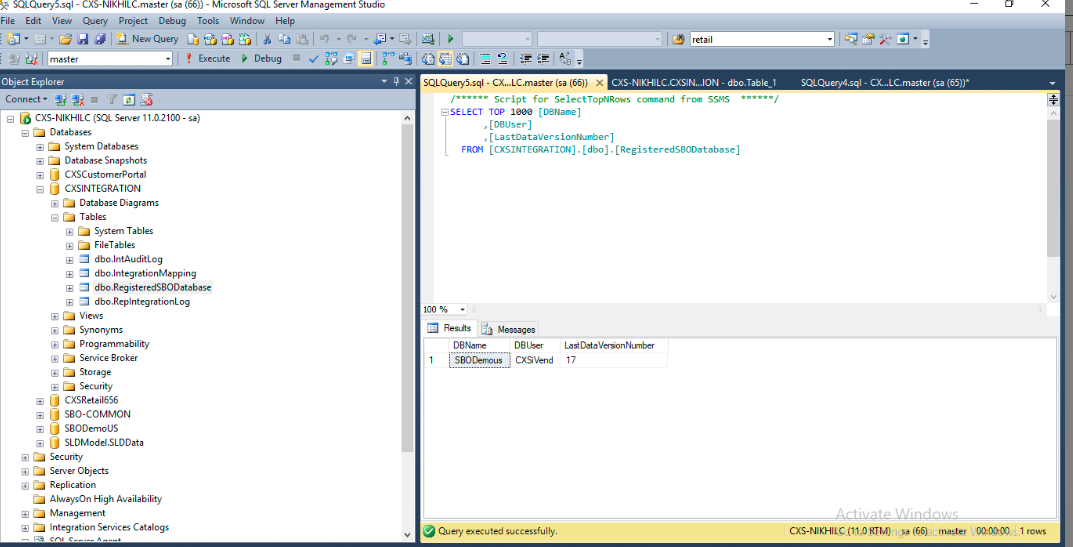Viewport: 1073px width, 547px height.
Task: Select dbo.IntegrationMapping table
Action: [x=145, y=273]
